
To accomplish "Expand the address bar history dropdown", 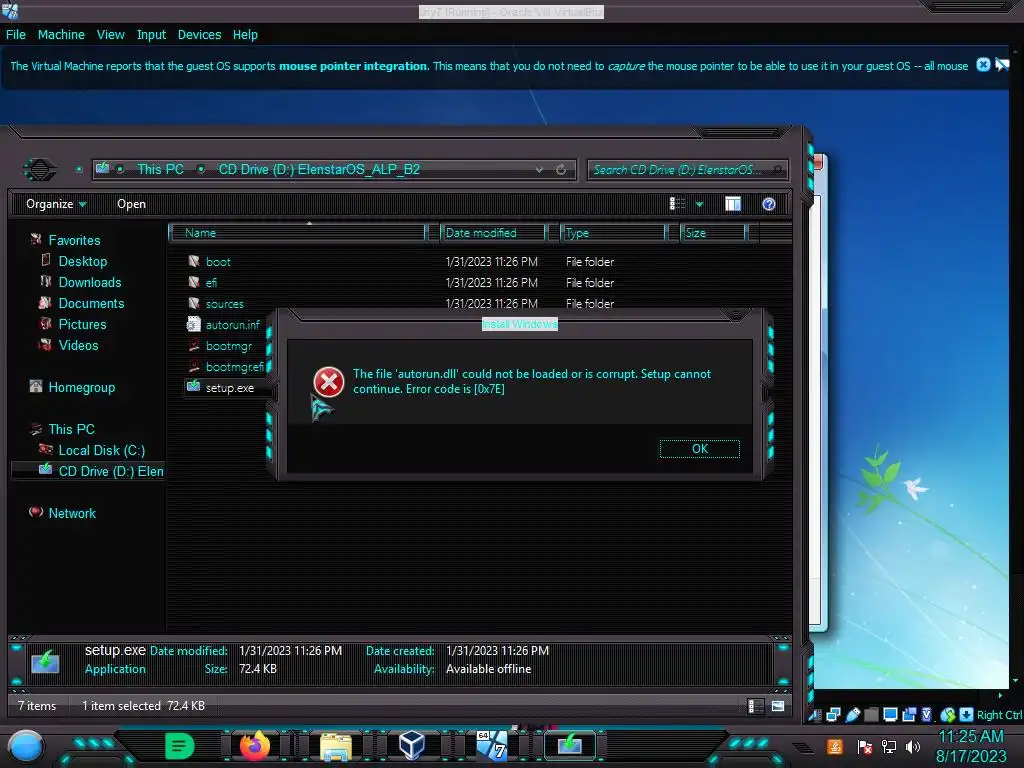I will click(539, 169).
